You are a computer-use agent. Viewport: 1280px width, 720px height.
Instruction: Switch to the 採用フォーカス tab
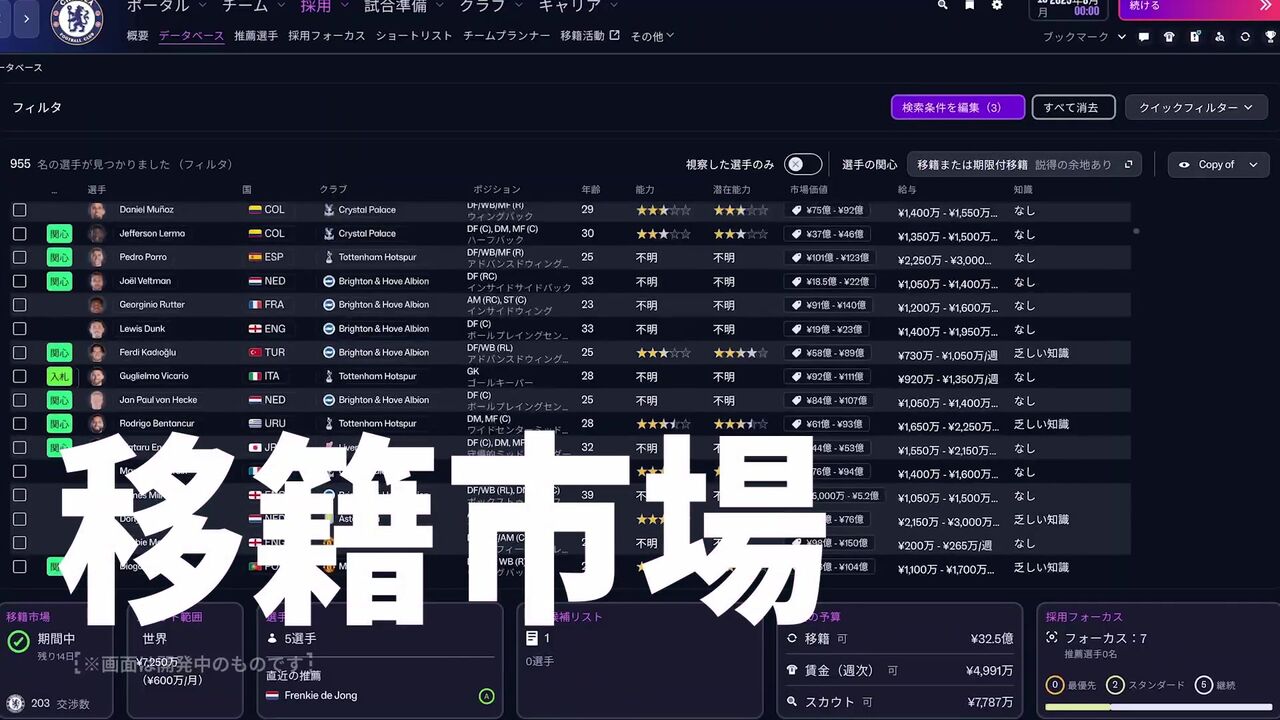pyautogui.click(x=327, y=36)
